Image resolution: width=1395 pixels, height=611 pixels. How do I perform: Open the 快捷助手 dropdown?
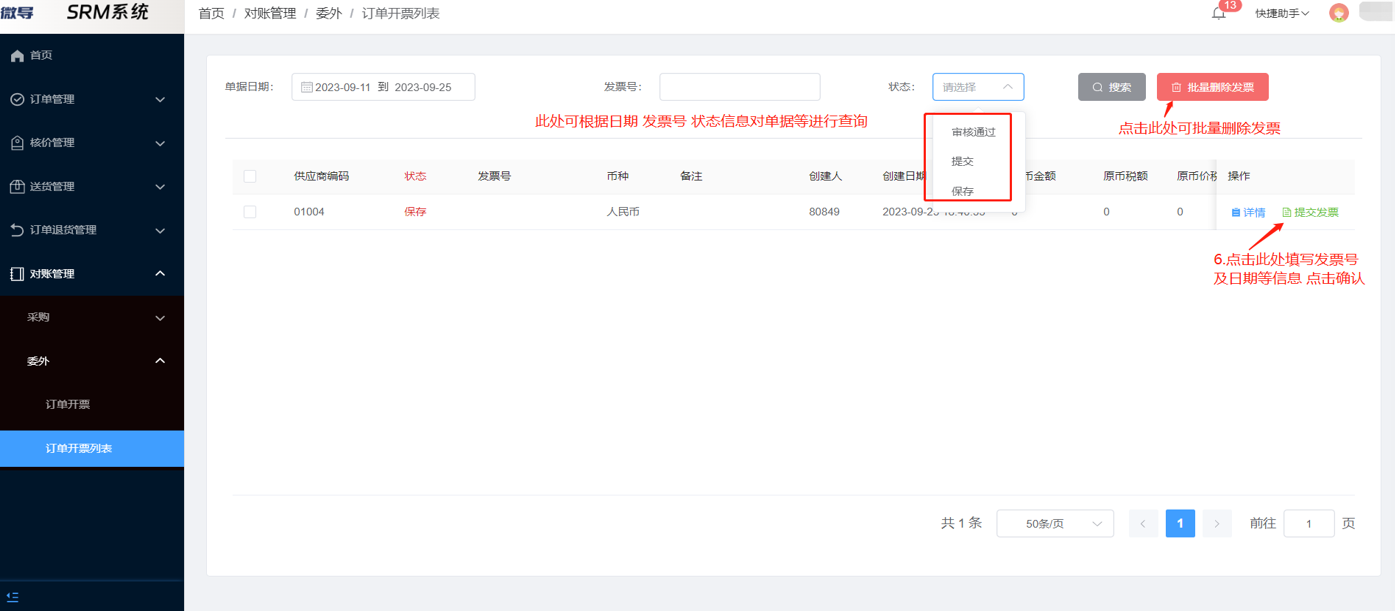1278,13
